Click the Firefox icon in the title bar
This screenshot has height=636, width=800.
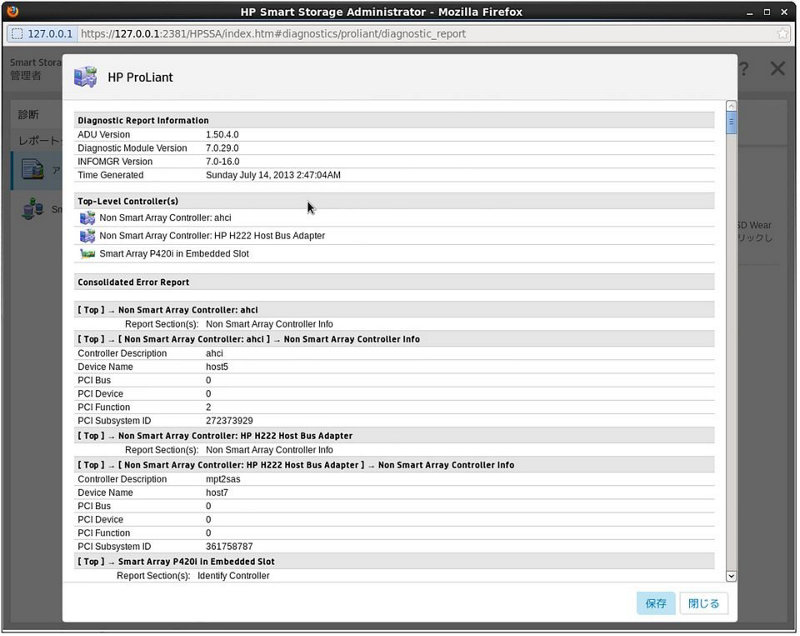(13, 12)
